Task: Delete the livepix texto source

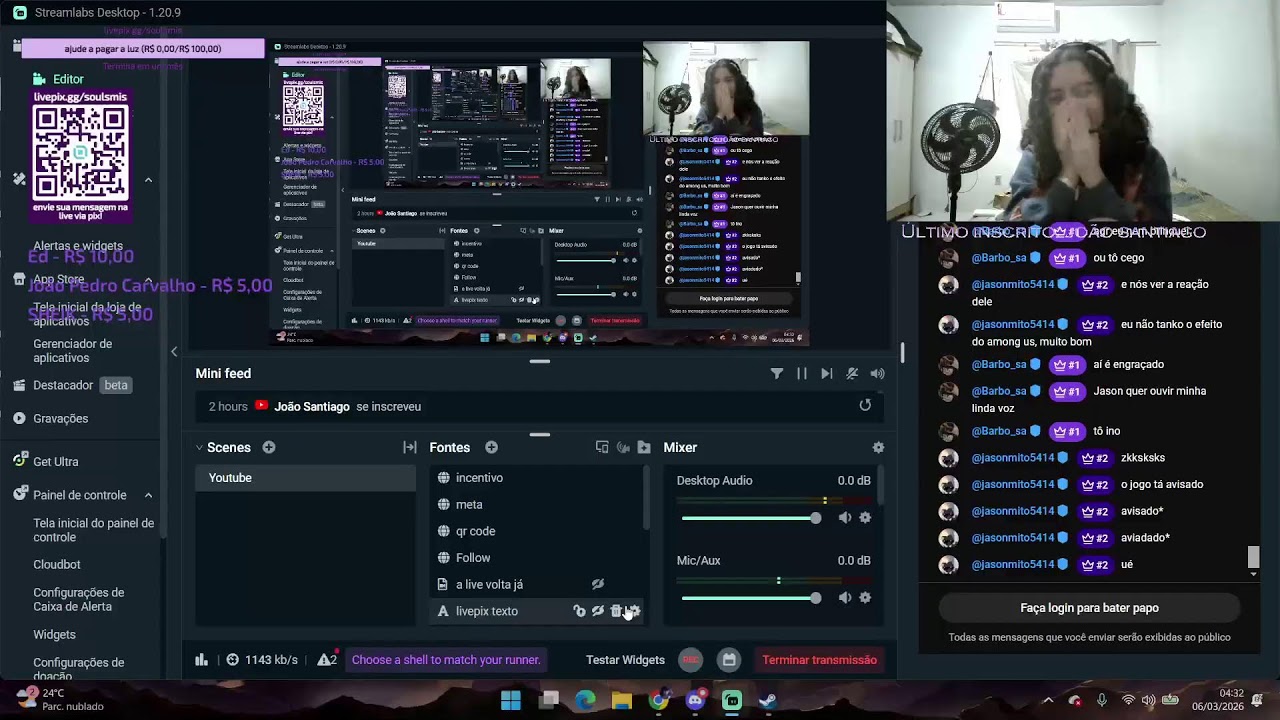Action: tap(616, 611)
